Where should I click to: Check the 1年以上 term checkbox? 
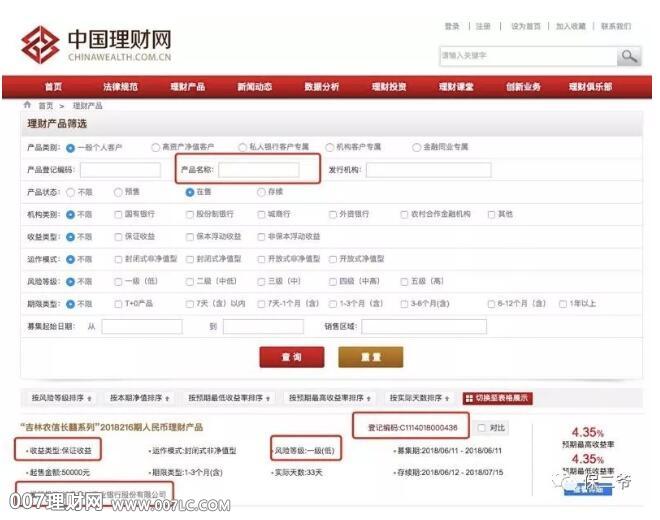pyautogui.click(x=563, y=304)
